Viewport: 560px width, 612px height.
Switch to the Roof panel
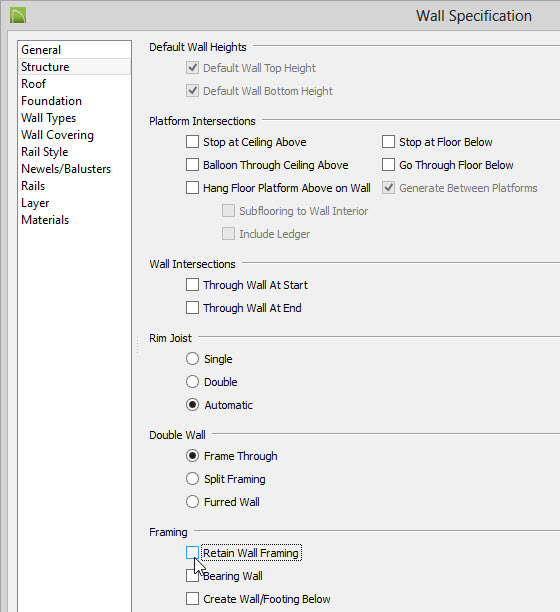pyautogui.click(x=34, y=84)
